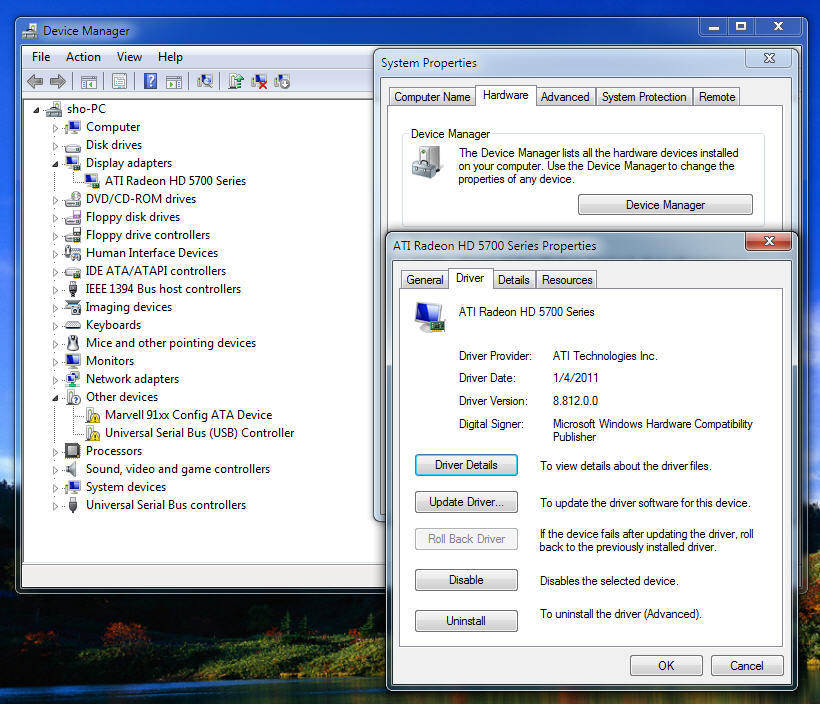Click the Driver Details button
The height and width of the screenshot is (704, 820).
[x=466, y=465]
